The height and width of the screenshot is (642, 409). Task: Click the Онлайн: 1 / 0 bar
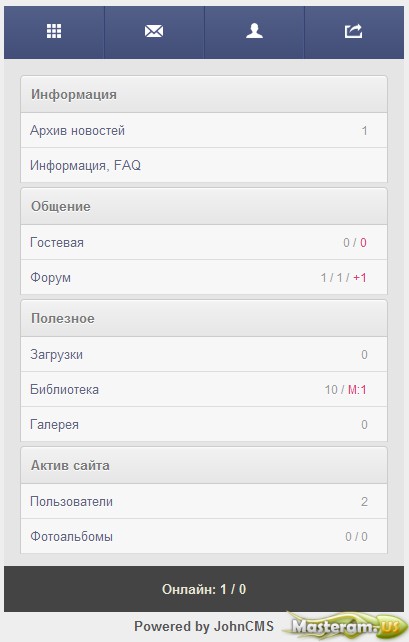[x=204, y=589]
